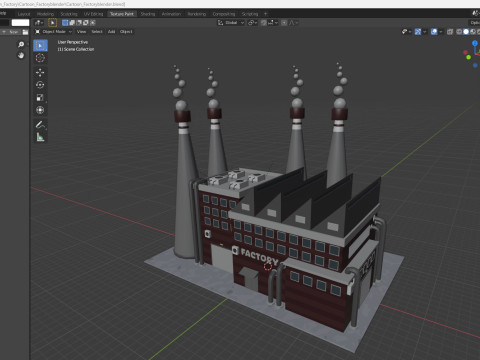Open the Object menu in viewport header
This screenshot has width=480, height=360.
(126, 32)
